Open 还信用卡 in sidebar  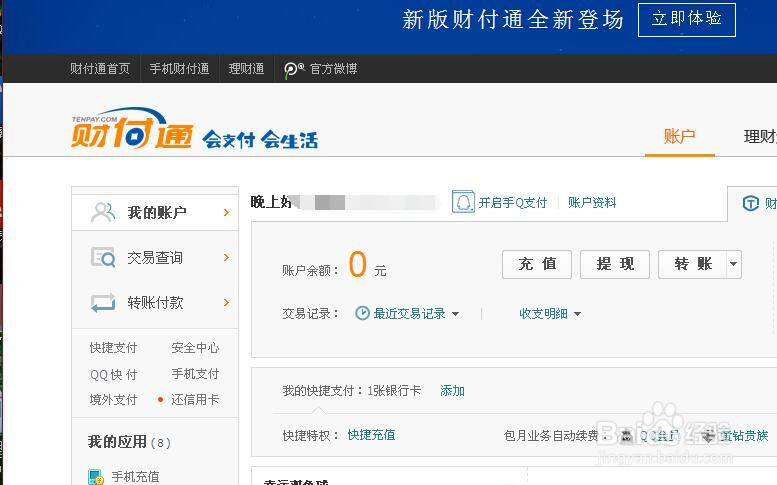click(195, 399)
